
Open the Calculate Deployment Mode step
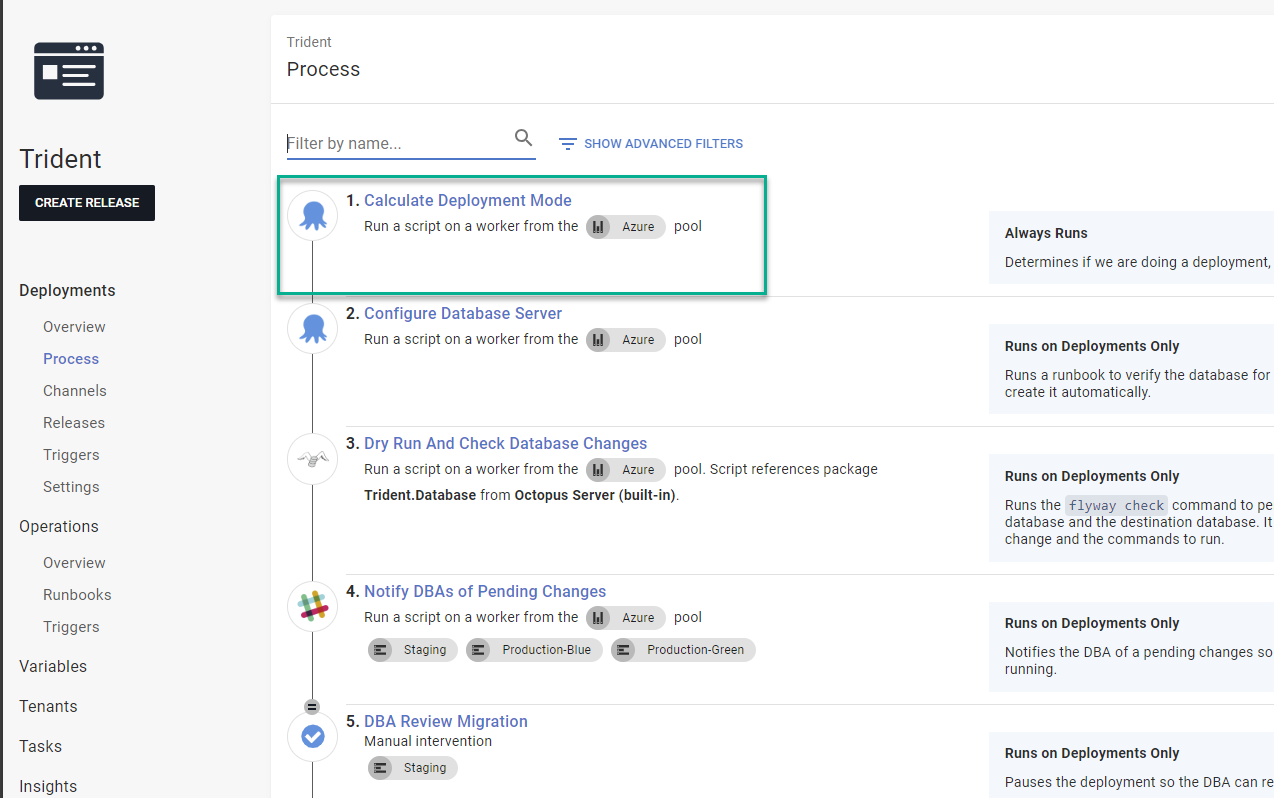click(467, 200)
